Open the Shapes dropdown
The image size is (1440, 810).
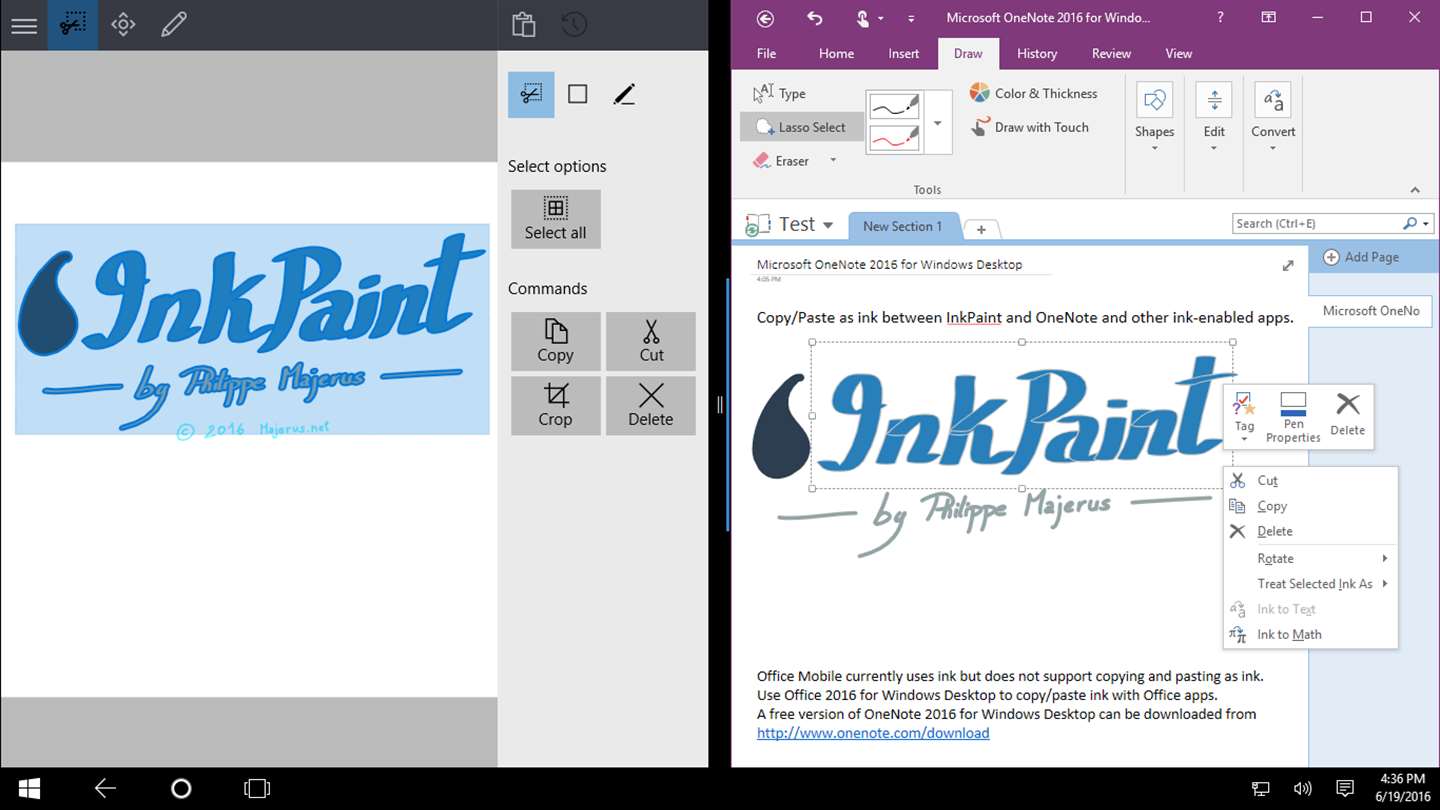[x=1155, y=117]
